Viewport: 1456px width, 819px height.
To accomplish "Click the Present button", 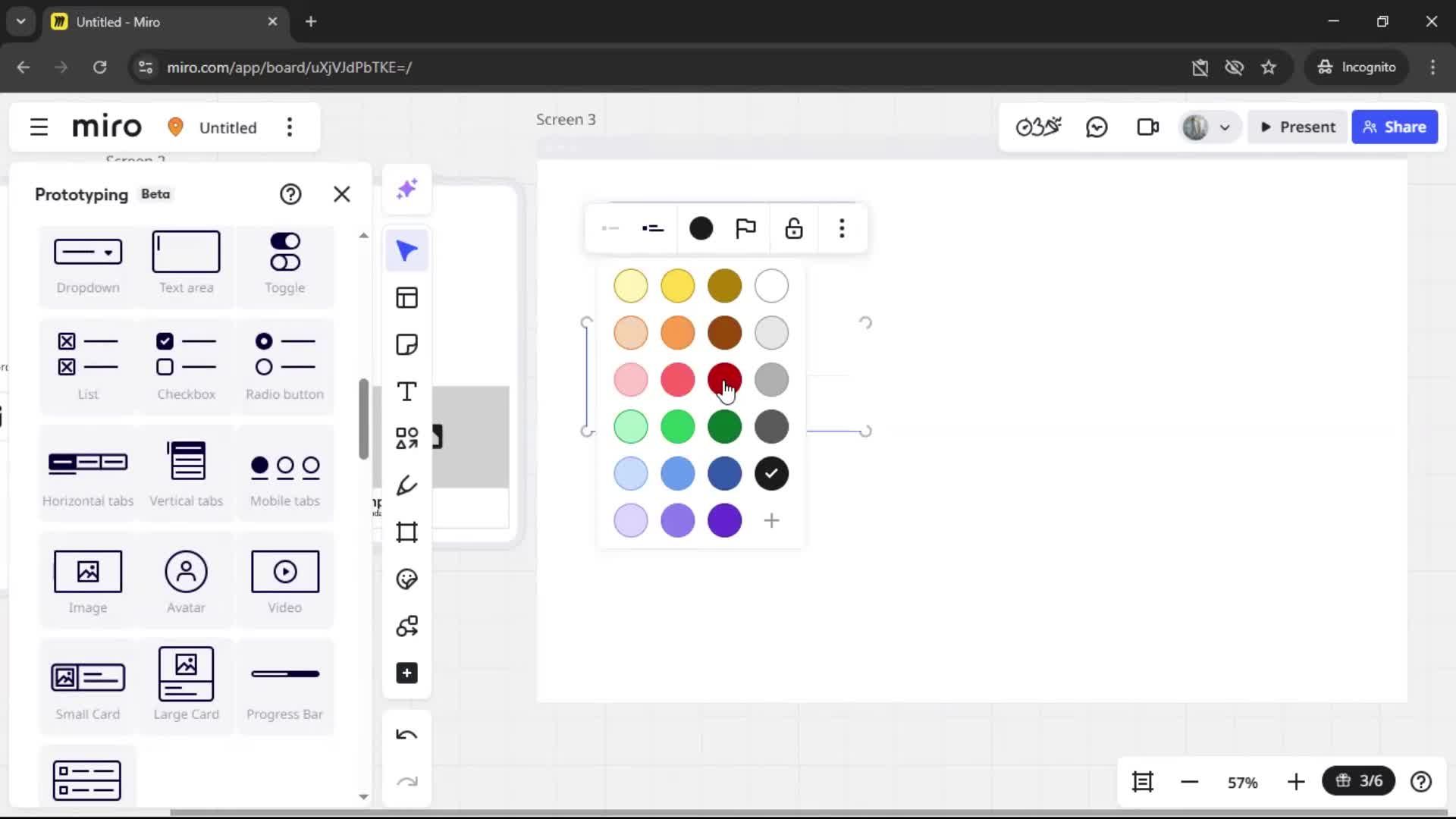I will coord(1298,127).
